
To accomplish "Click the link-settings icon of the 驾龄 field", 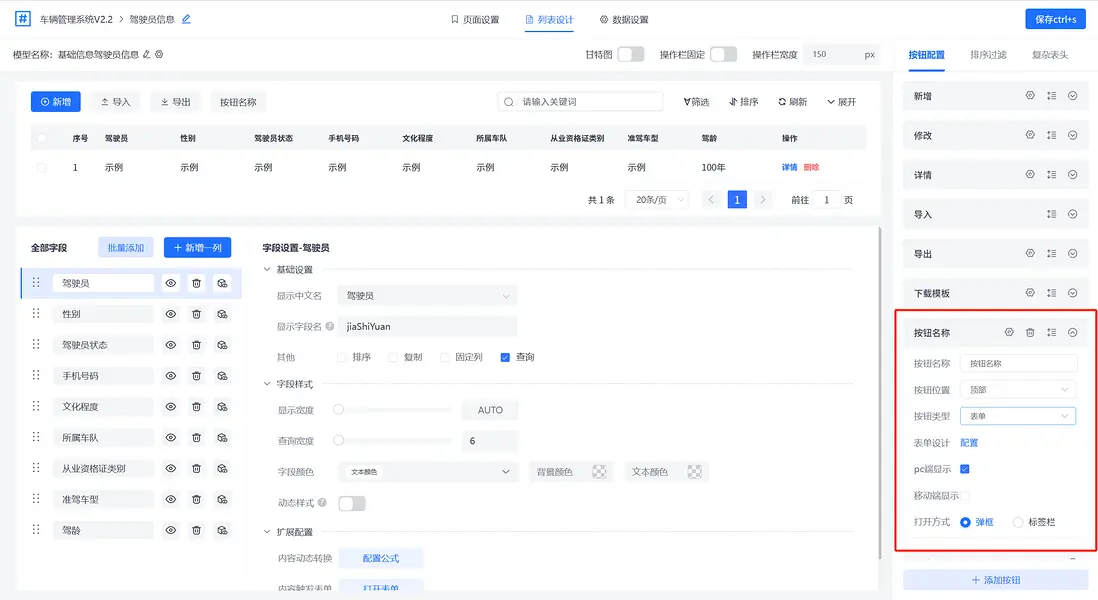I will [x=222, y=531].
